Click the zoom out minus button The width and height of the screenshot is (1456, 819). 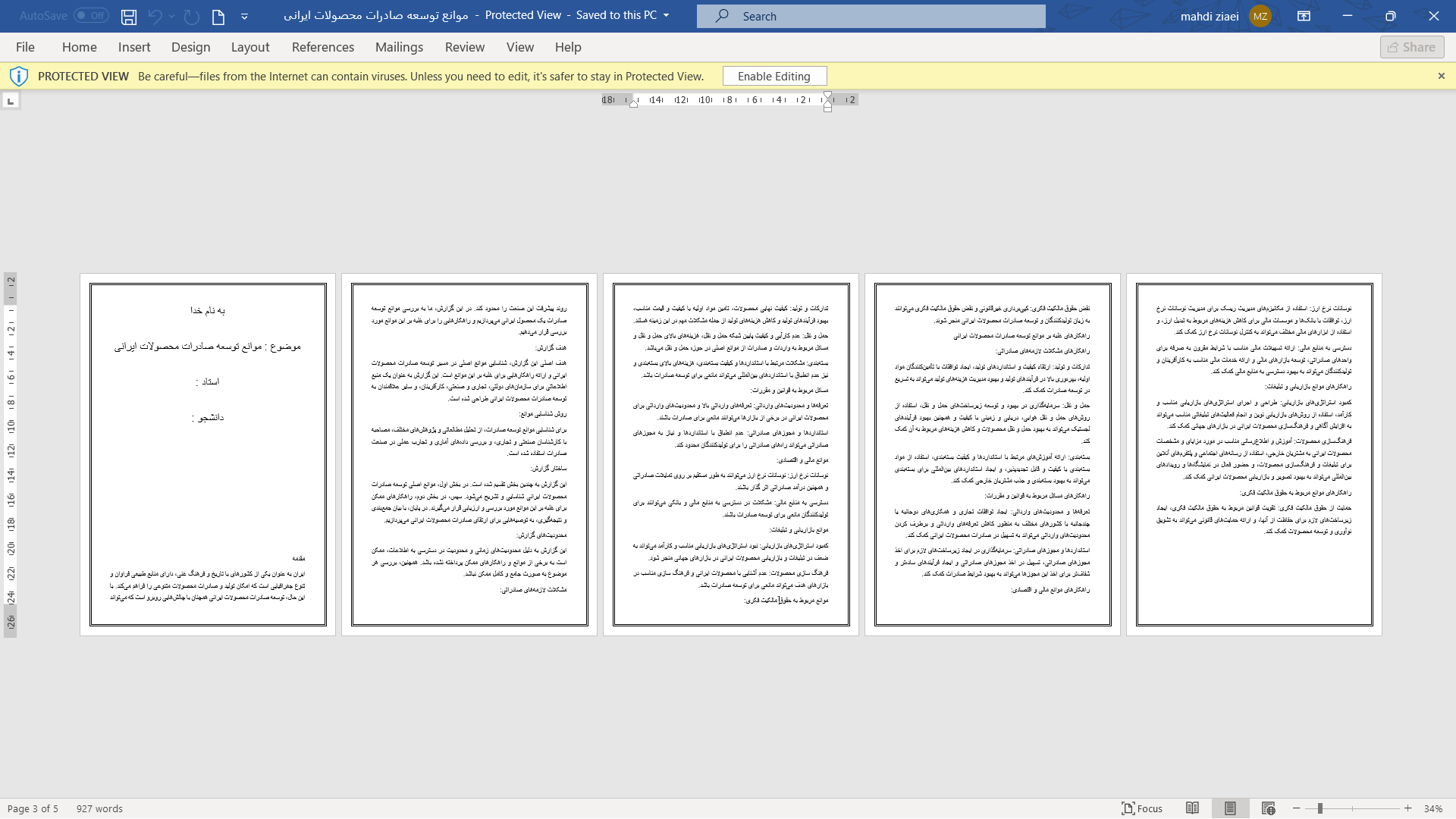[1297, 808]
